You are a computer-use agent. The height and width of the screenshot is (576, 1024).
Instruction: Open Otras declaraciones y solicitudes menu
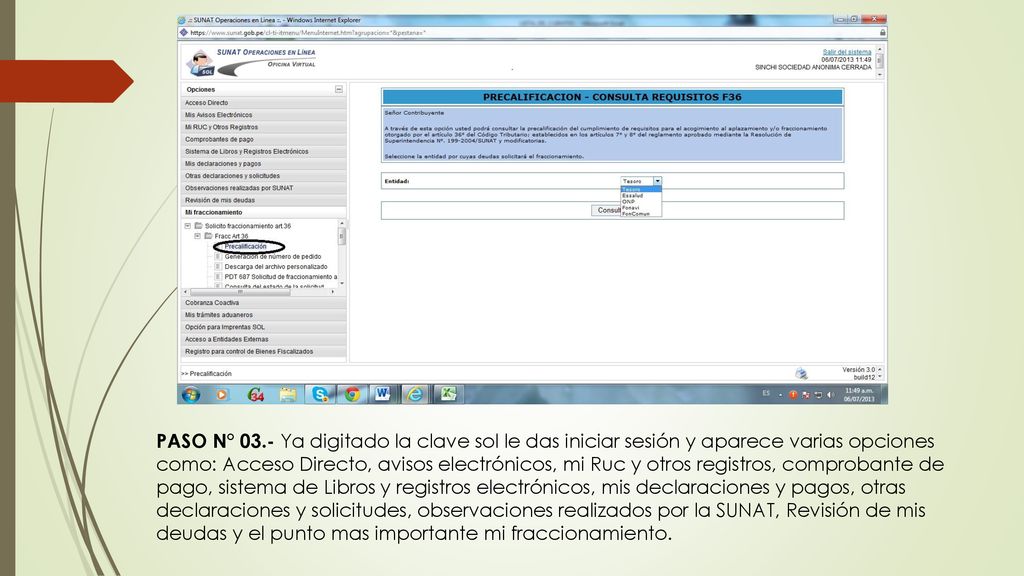[264, 176]
